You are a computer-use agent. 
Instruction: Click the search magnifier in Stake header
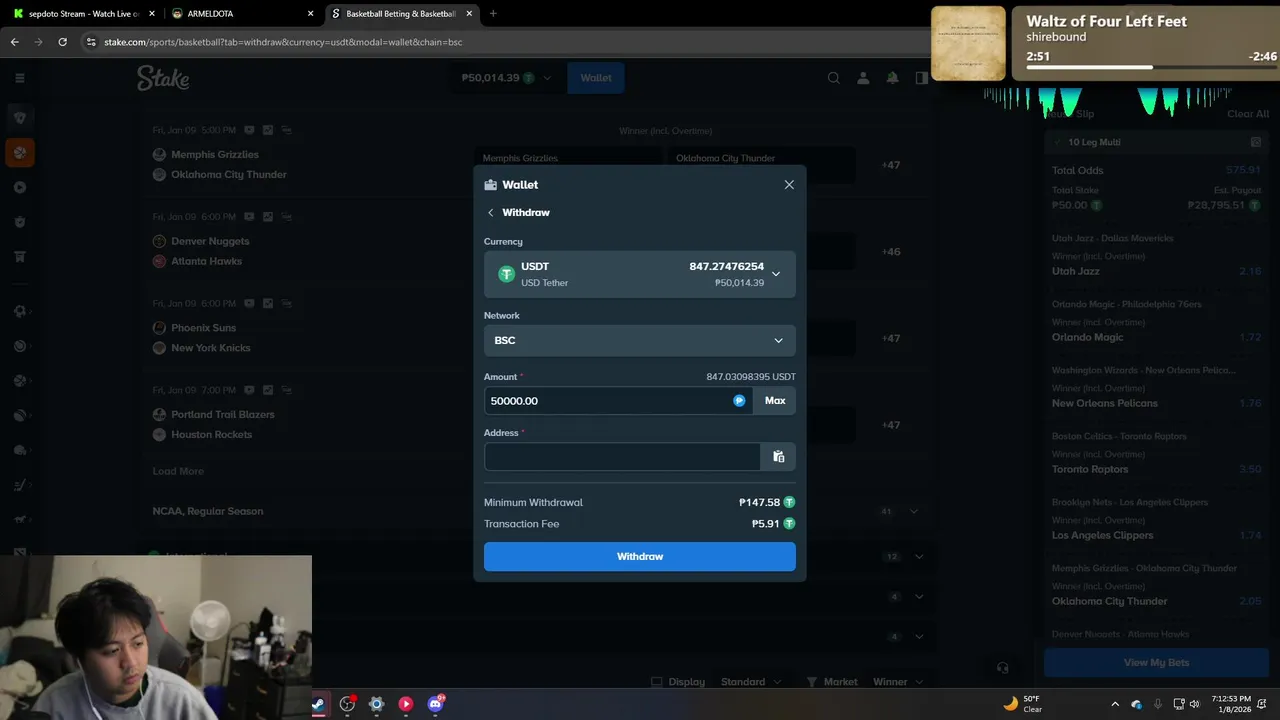coord(833,78)
